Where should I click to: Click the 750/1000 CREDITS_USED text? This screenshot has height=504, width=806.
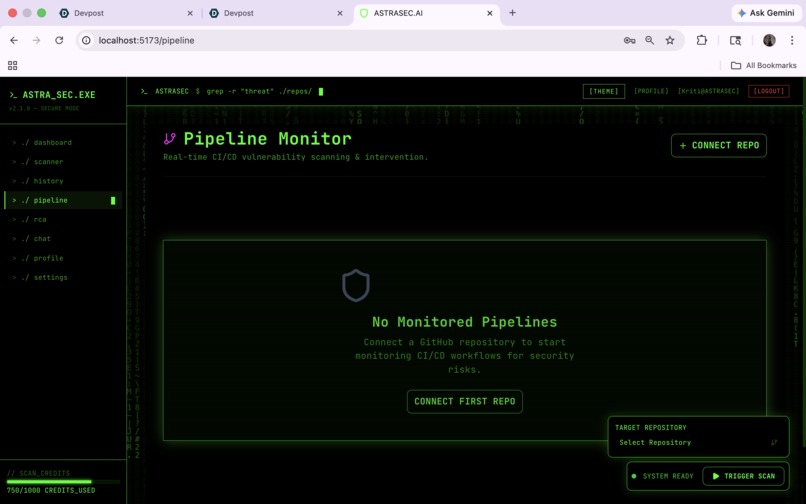[x=51, y=490]
